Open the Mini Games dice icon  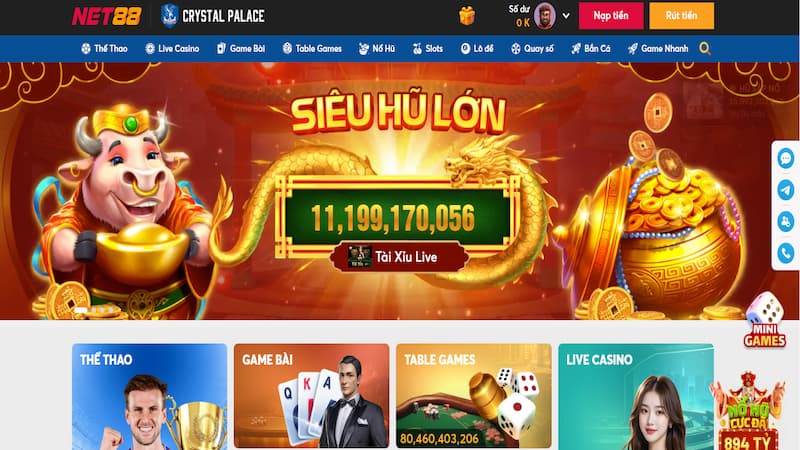764,320
